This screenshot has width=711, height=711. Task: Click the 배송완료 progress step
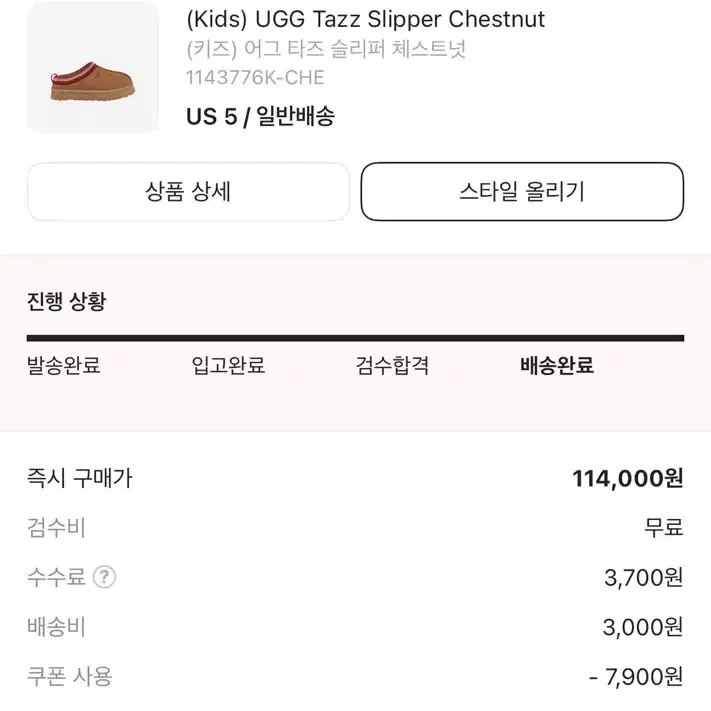click(557, 365)
